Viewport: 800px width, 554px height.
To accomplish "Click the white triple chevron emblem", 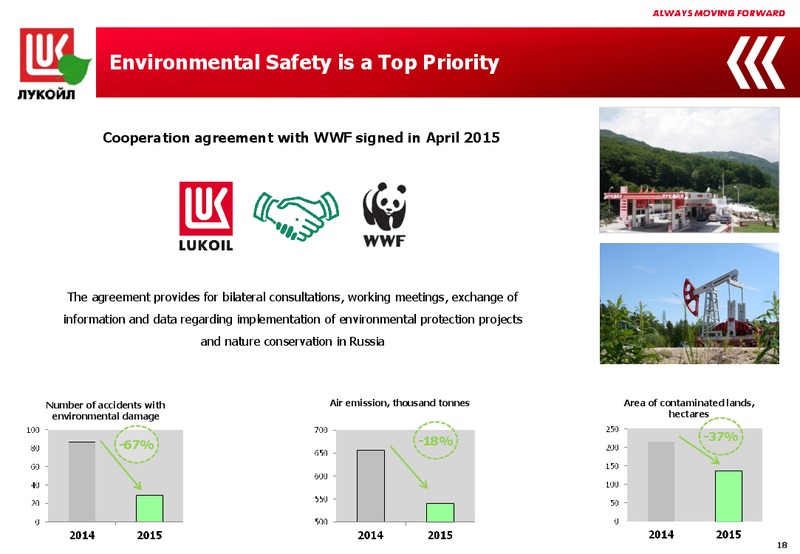I will (x=756, y=62).
